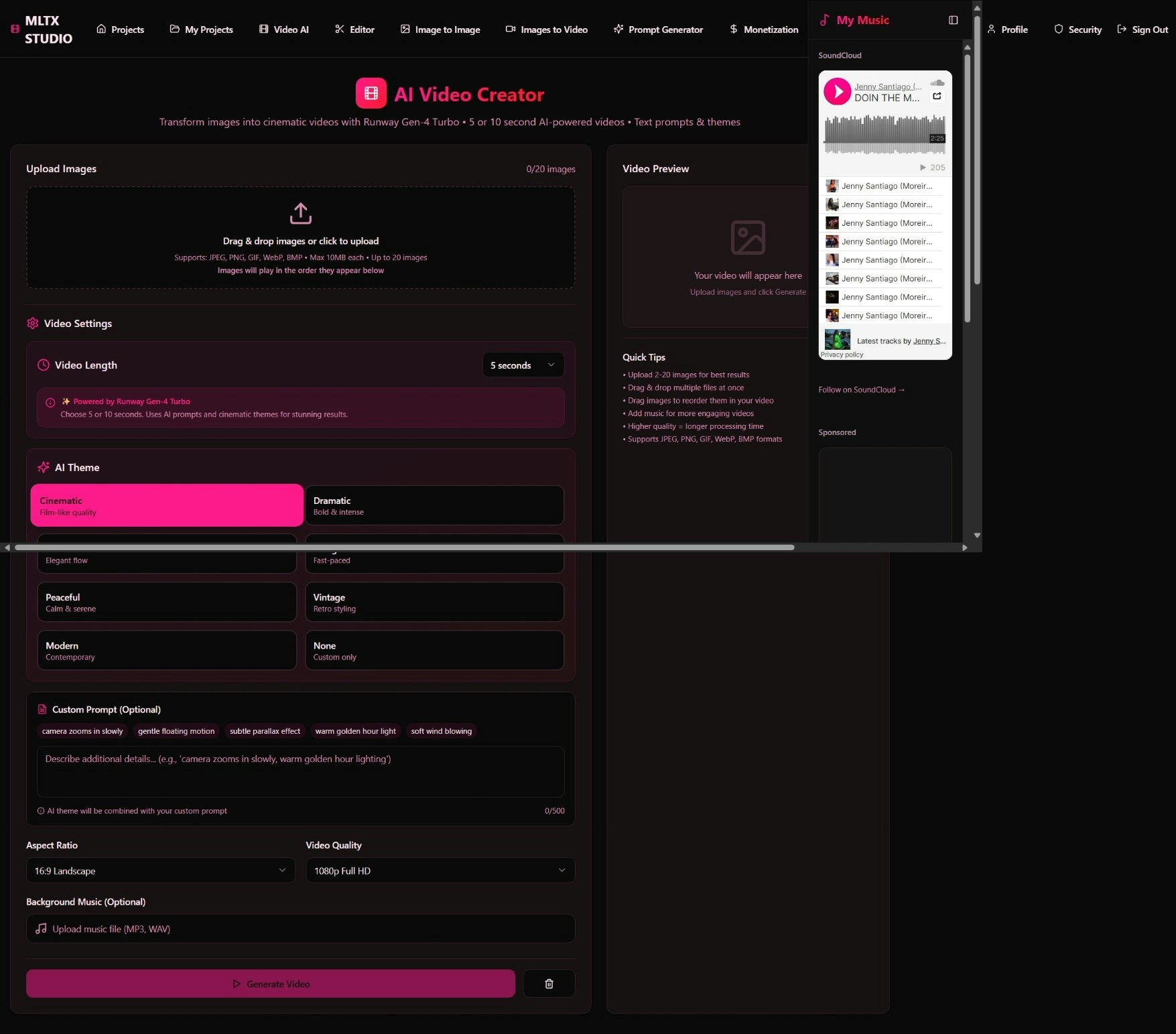The width and height of the screenshot is (1176, 1034).
Task: Select the Peaceful AI theme
Action: (x=167, y=602)
